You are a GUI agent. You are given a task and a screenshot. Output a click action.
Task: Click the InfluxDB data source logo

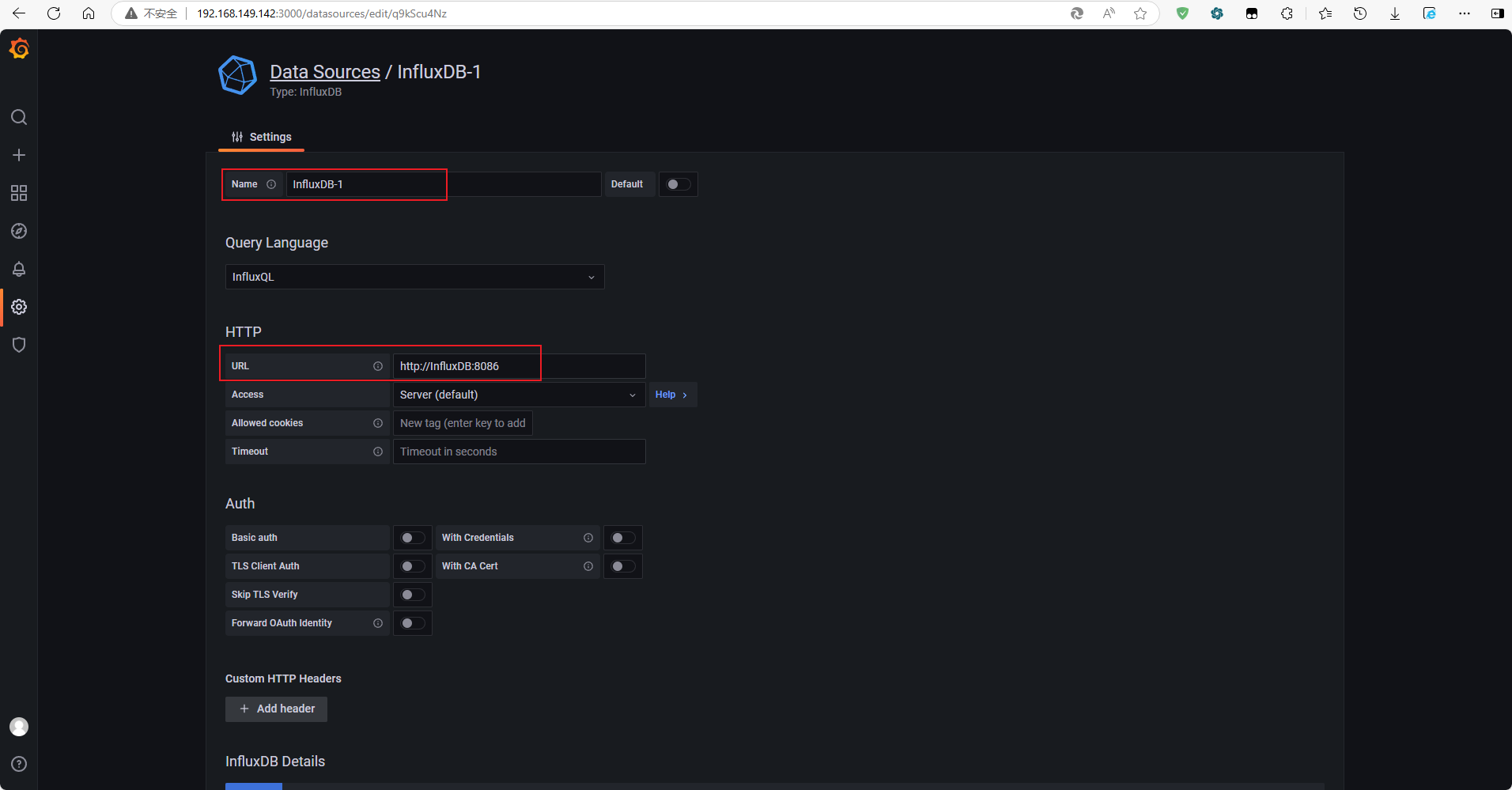click(237, 75)
